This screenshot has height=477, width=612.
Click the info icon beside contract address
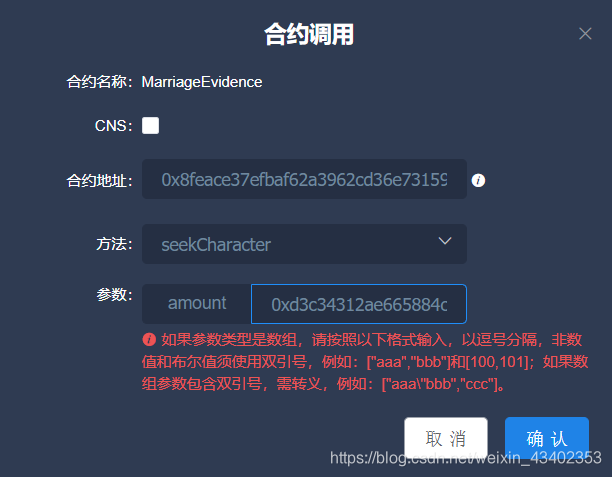(x=478, y=180)
